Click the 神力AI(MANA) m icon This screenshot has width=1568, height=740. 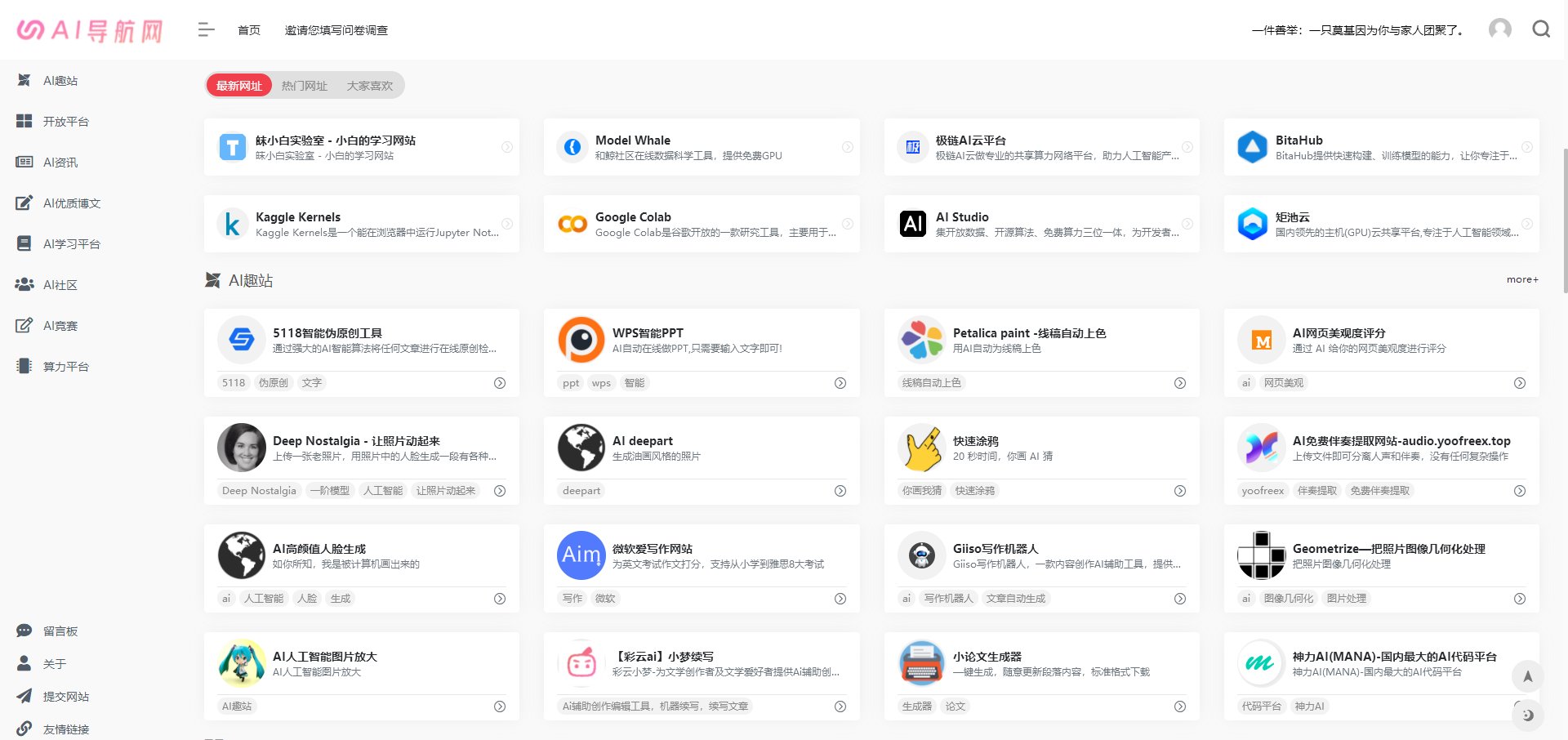point(1262,663)
